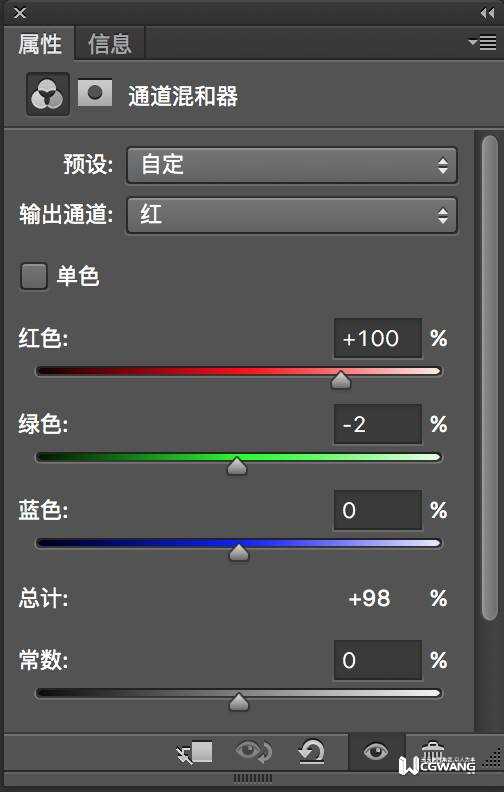Collapse panel with double-arrow icon
The image size is (504, 792).
point(487,13)
